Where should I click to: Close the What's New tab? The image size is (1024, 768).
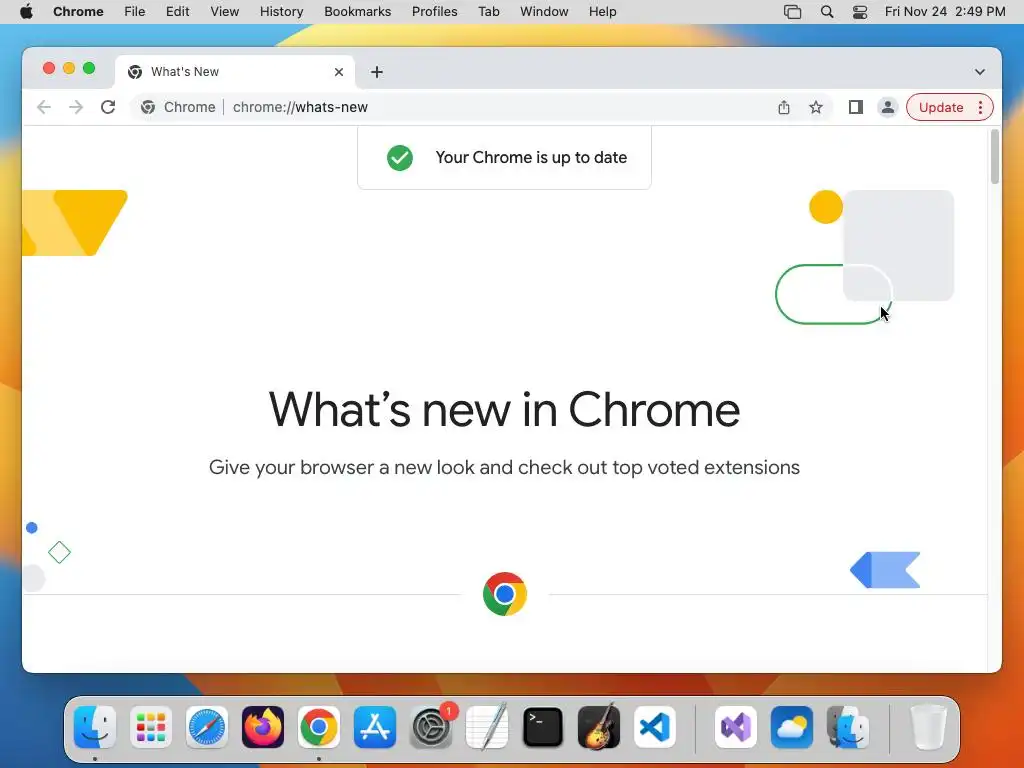[x=339, y=72]
